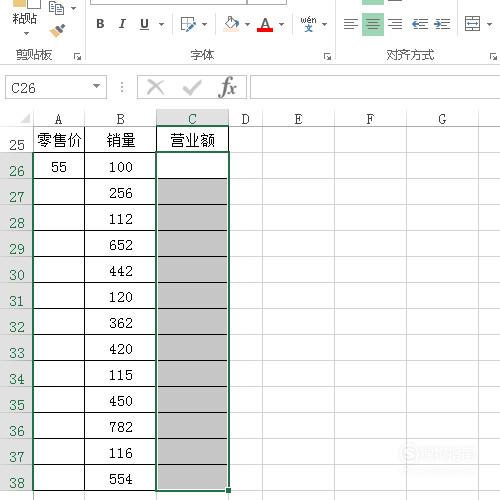Click the active empty cell C26
This screenshot has height=500, width=500.
(192, 166)
